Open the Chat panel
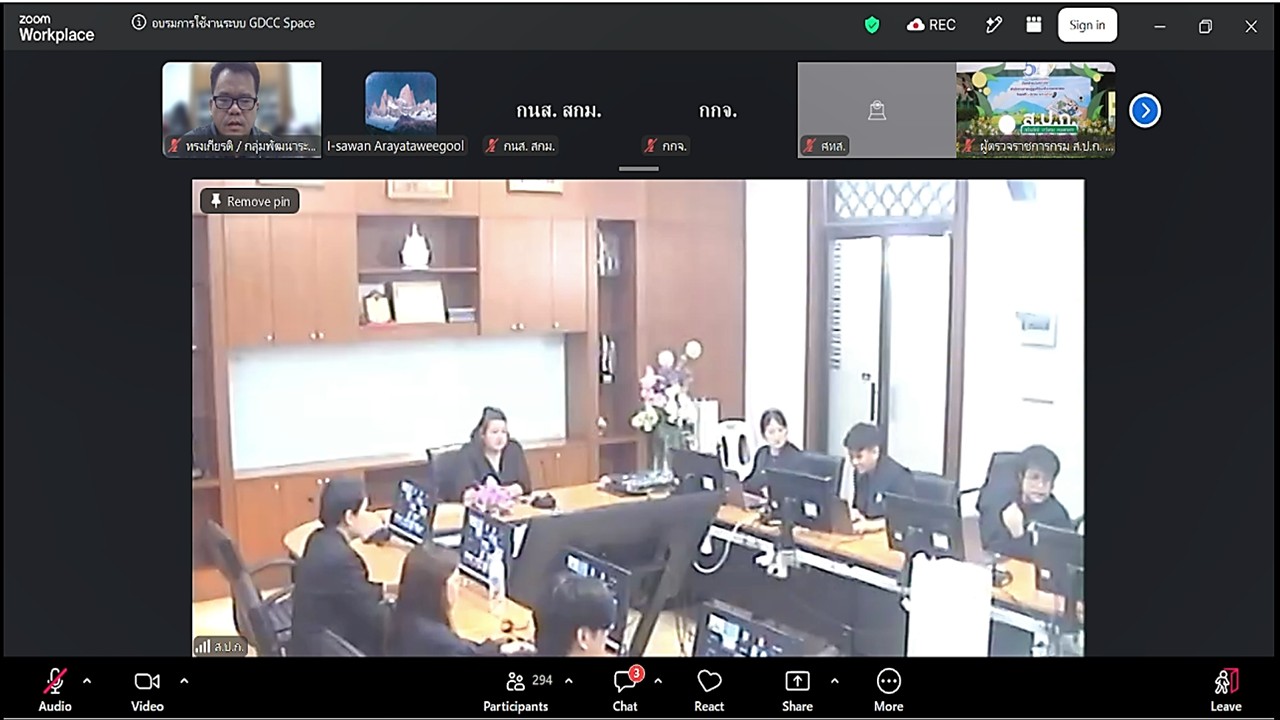The width and height of the screenshot is (1280, 720). tap(625, 690)
